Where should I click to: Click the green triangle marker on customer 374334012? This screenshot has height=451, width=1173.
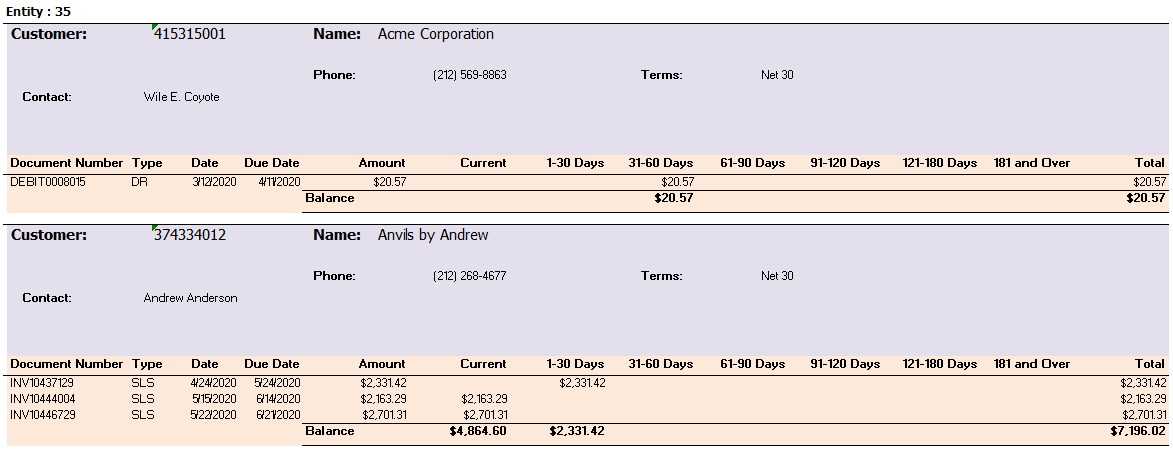[153, 228]
